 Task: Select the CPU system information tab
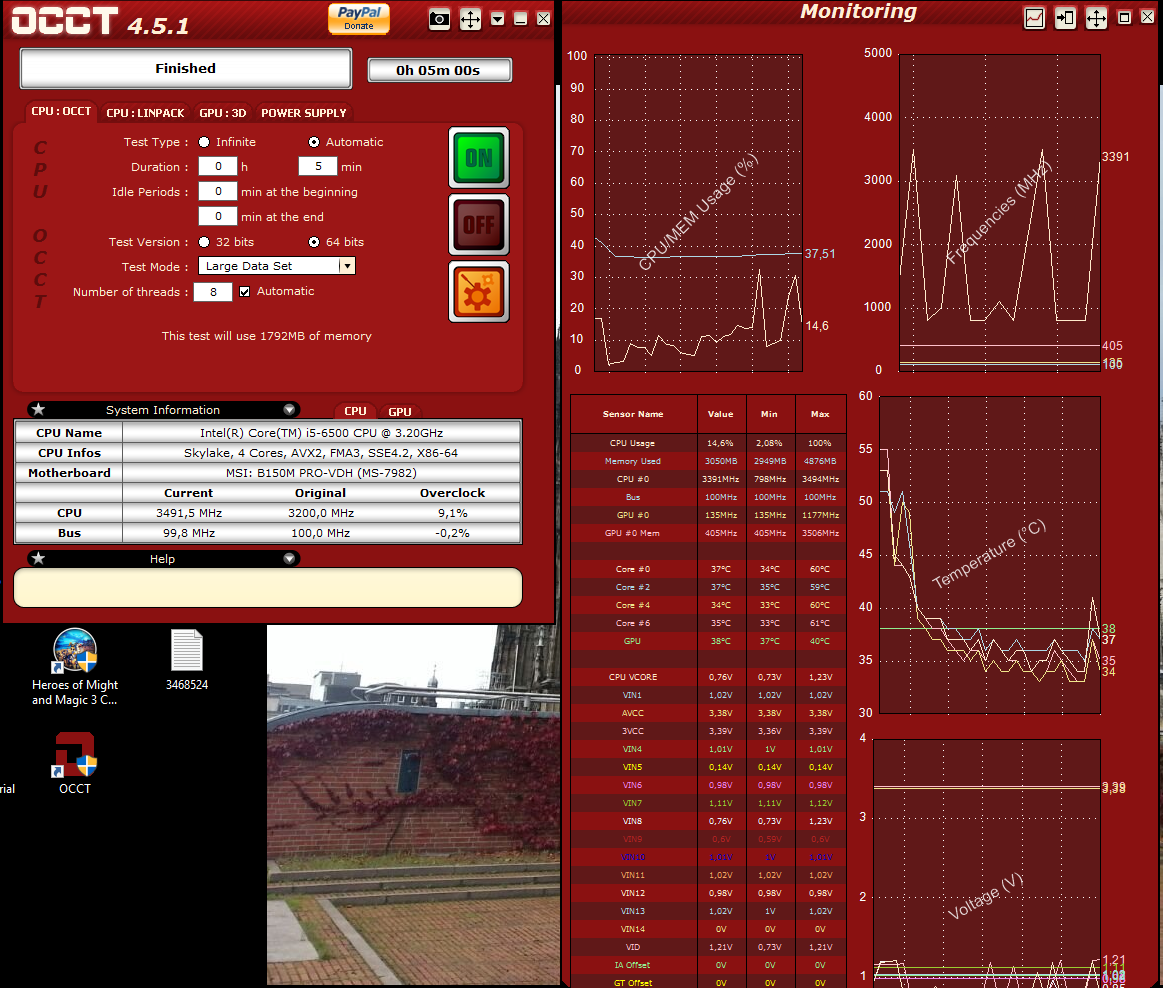(x=355, y=411)
